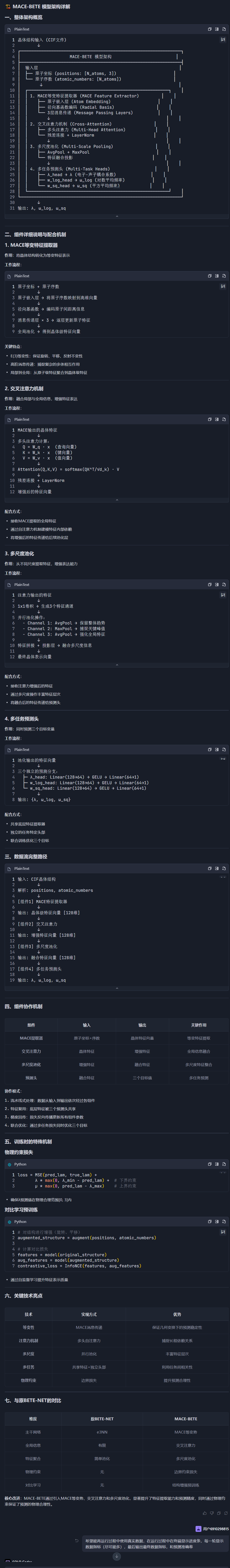Download the 整体架构概览 code block

[224, 29]
